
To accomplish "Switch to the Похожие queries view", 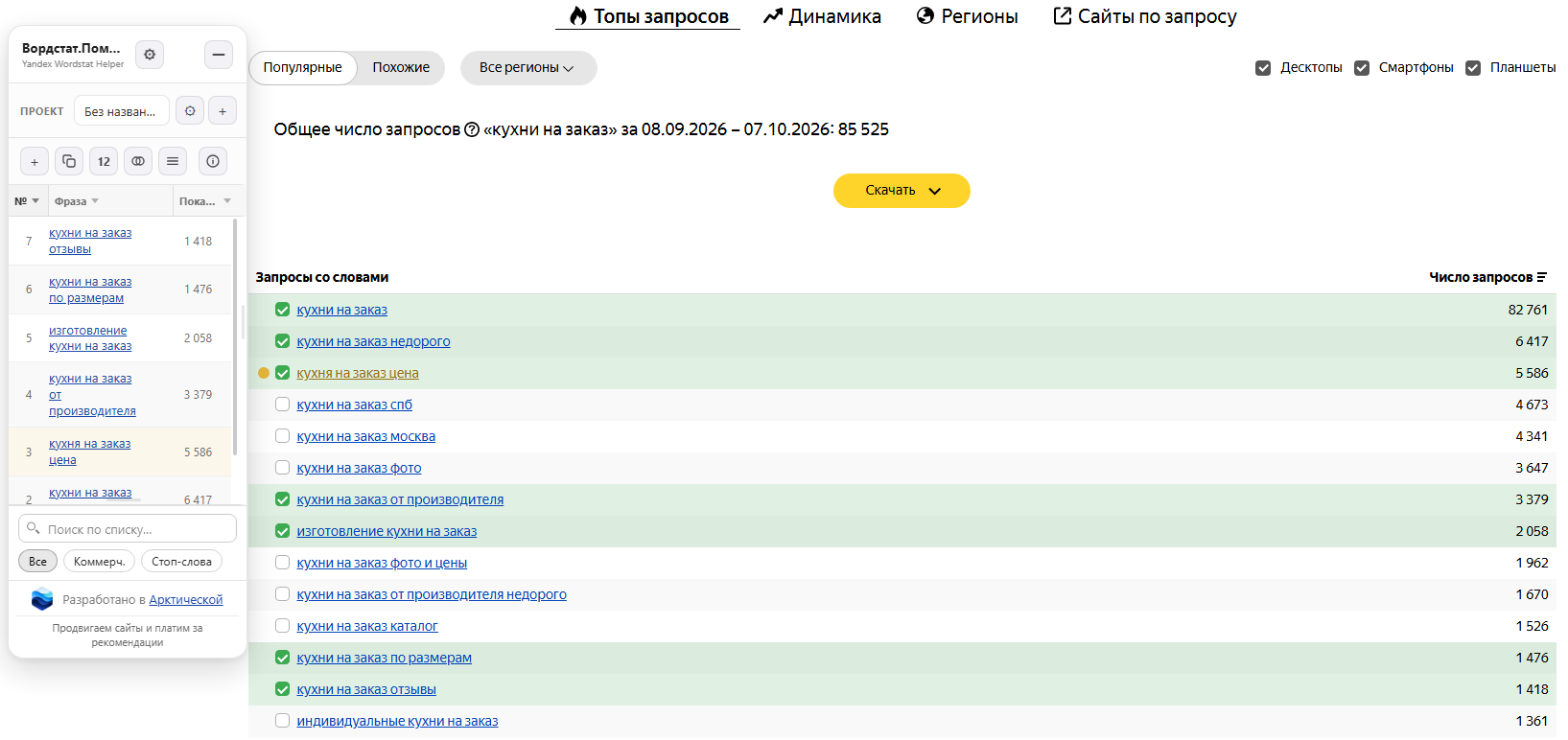I will (x=401, y=68).
